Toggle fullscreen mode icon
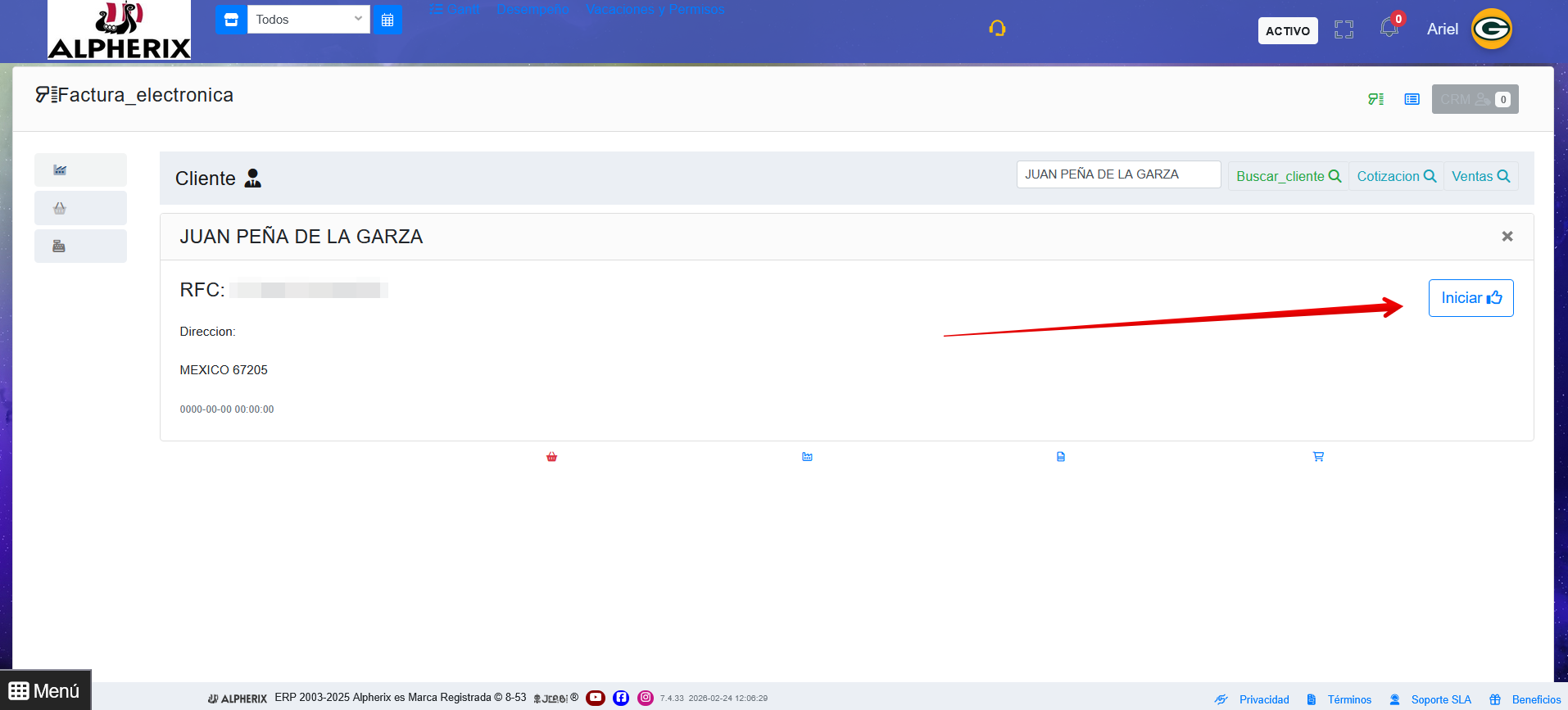This screenshot has height=710, width=1568. (x=1344, y=30)
